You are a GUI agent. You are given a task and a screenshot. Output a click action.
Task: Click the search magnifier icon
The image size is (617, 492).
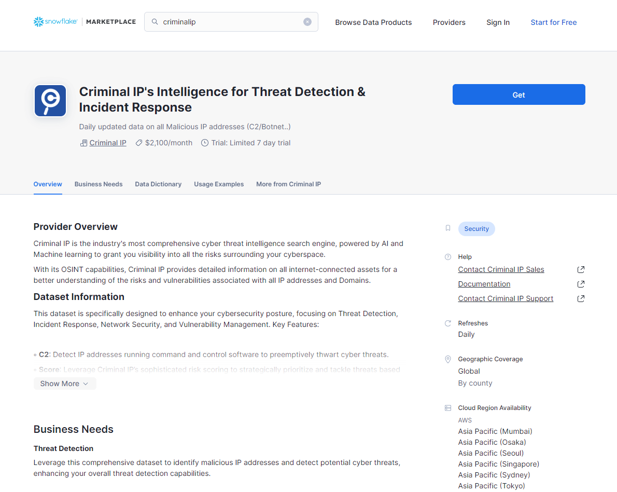pyautogui.click(x=155, y=22)
